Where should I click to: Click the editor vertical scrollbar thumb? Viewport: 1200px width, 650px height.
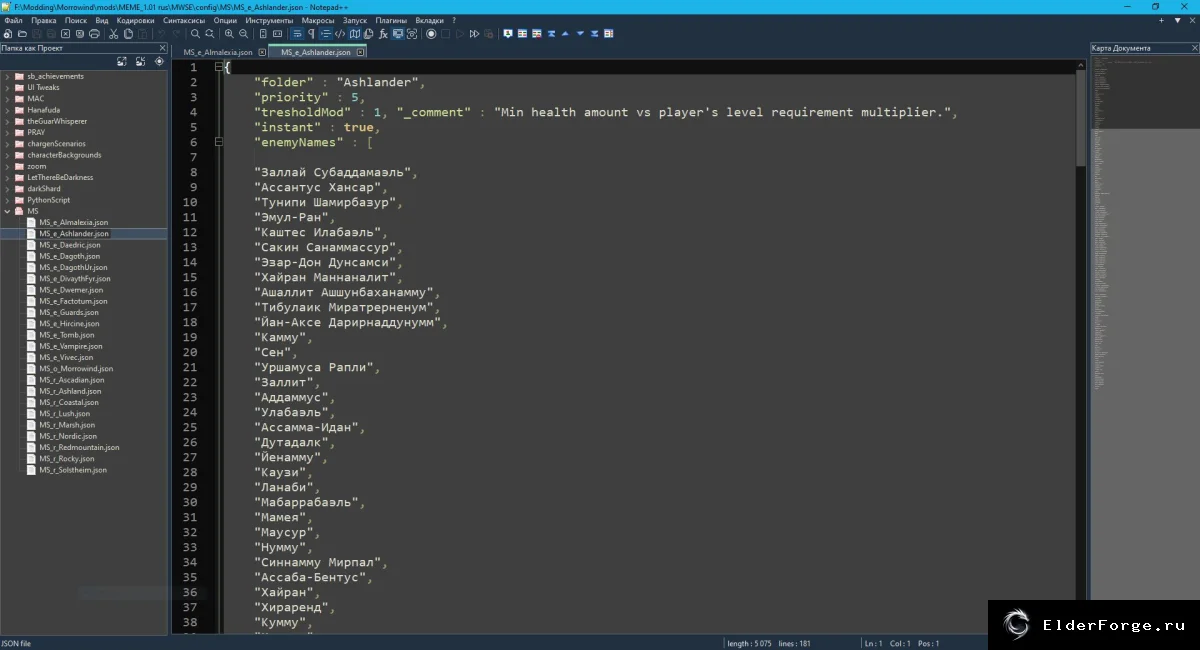(x=1081, y=115)
